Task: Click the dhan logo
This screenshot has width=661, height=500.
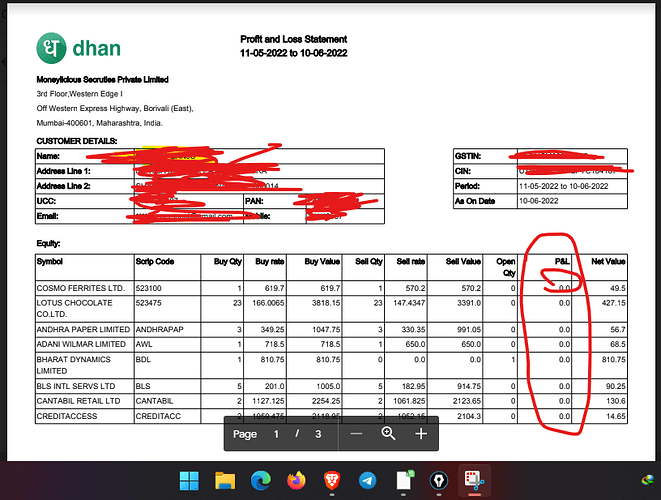Action: tap(79, 48)
